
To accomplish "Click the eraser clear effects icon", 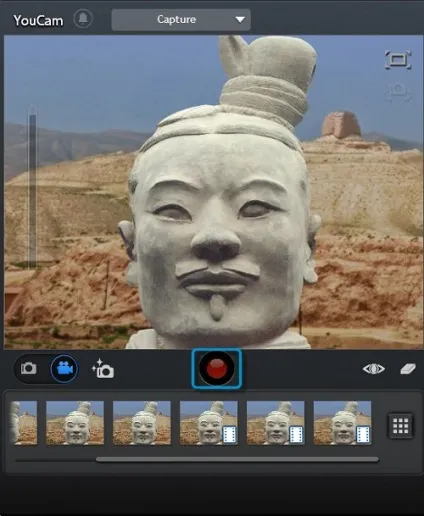I will point(407,369).
